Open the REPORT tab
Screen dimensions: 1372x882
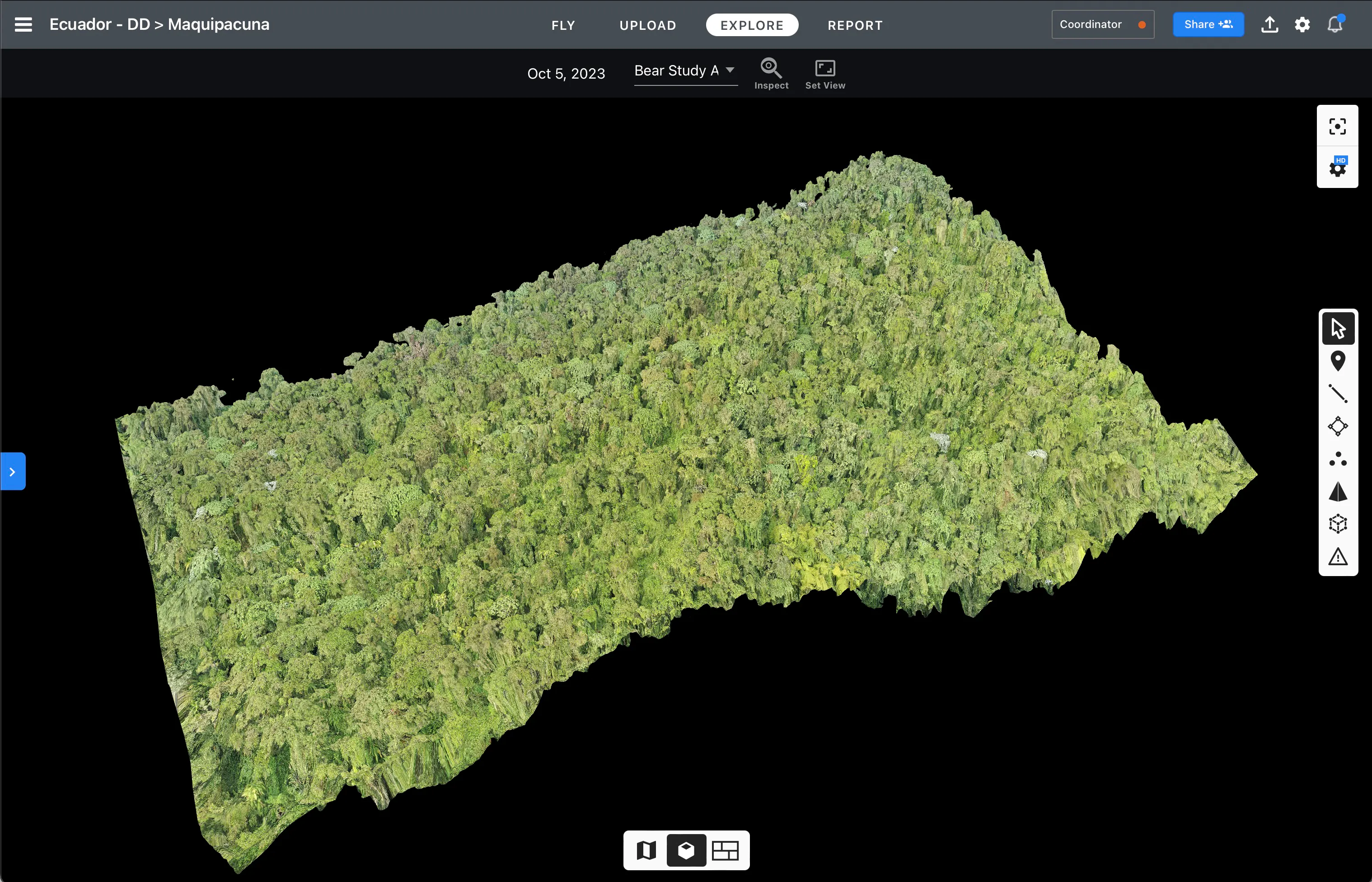coord(855,25)
